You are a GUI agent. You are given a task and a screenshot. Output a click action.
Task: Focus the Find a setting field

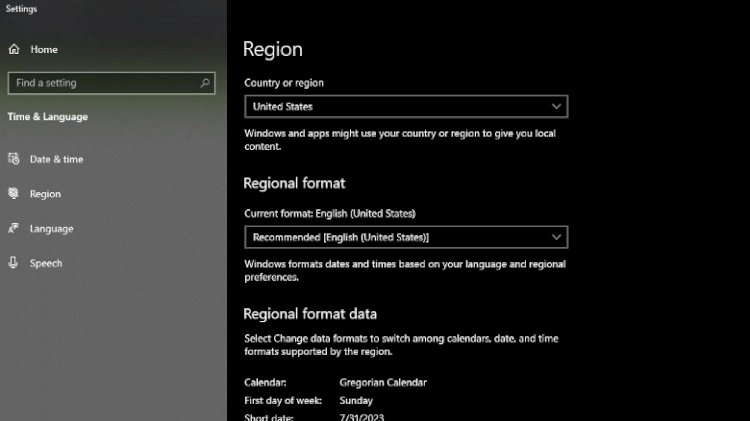point(111,83)
